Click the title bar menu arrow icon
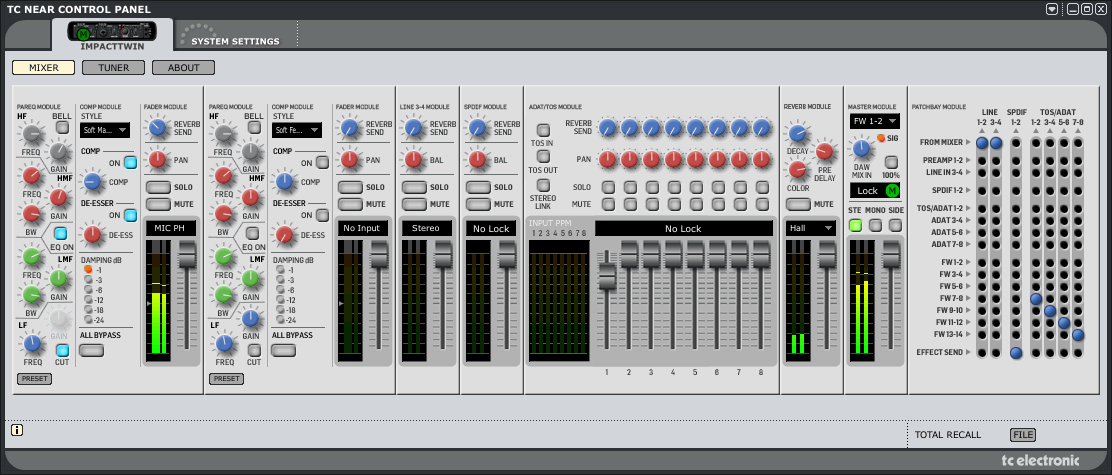 click(1052, 9)
